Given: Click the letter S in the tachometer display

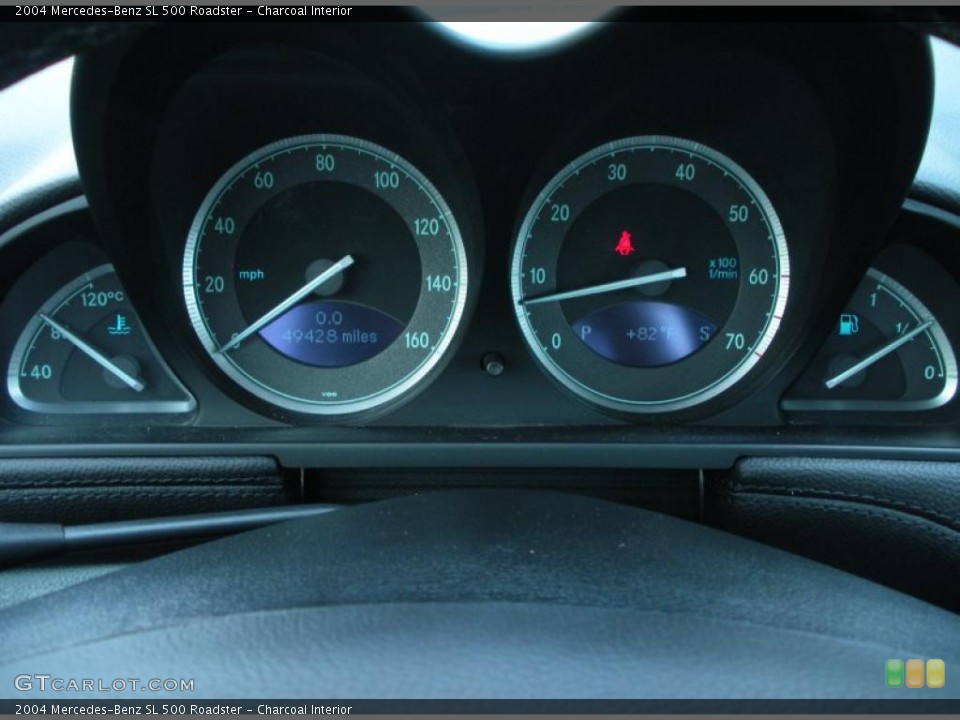Looking at the screenshot, I should [x=704, y=333].
